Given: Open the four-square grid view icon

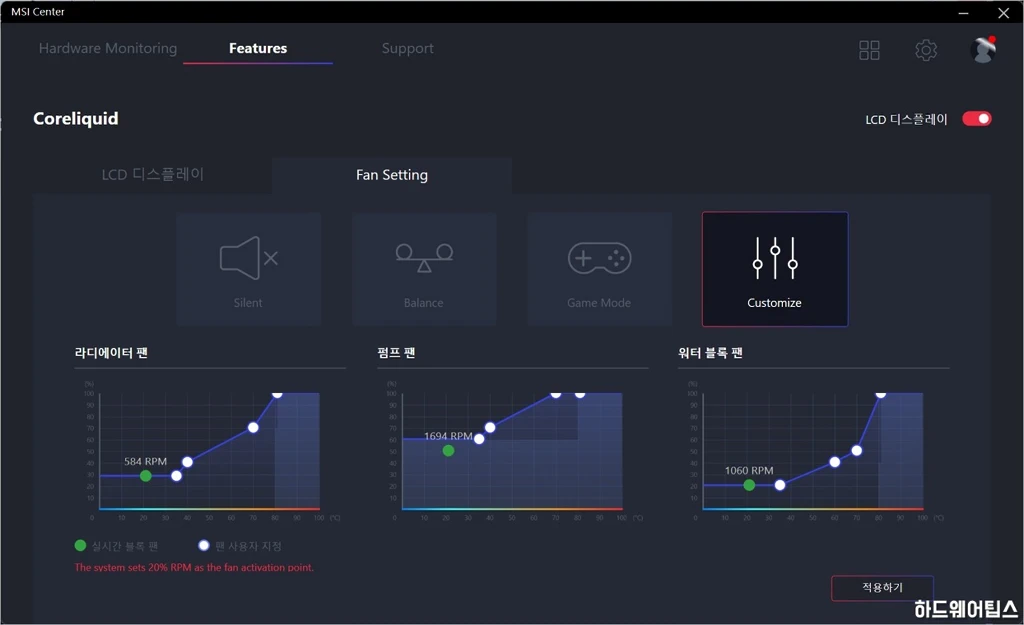Looking at the screenshot, I should (x=869, y=50).
